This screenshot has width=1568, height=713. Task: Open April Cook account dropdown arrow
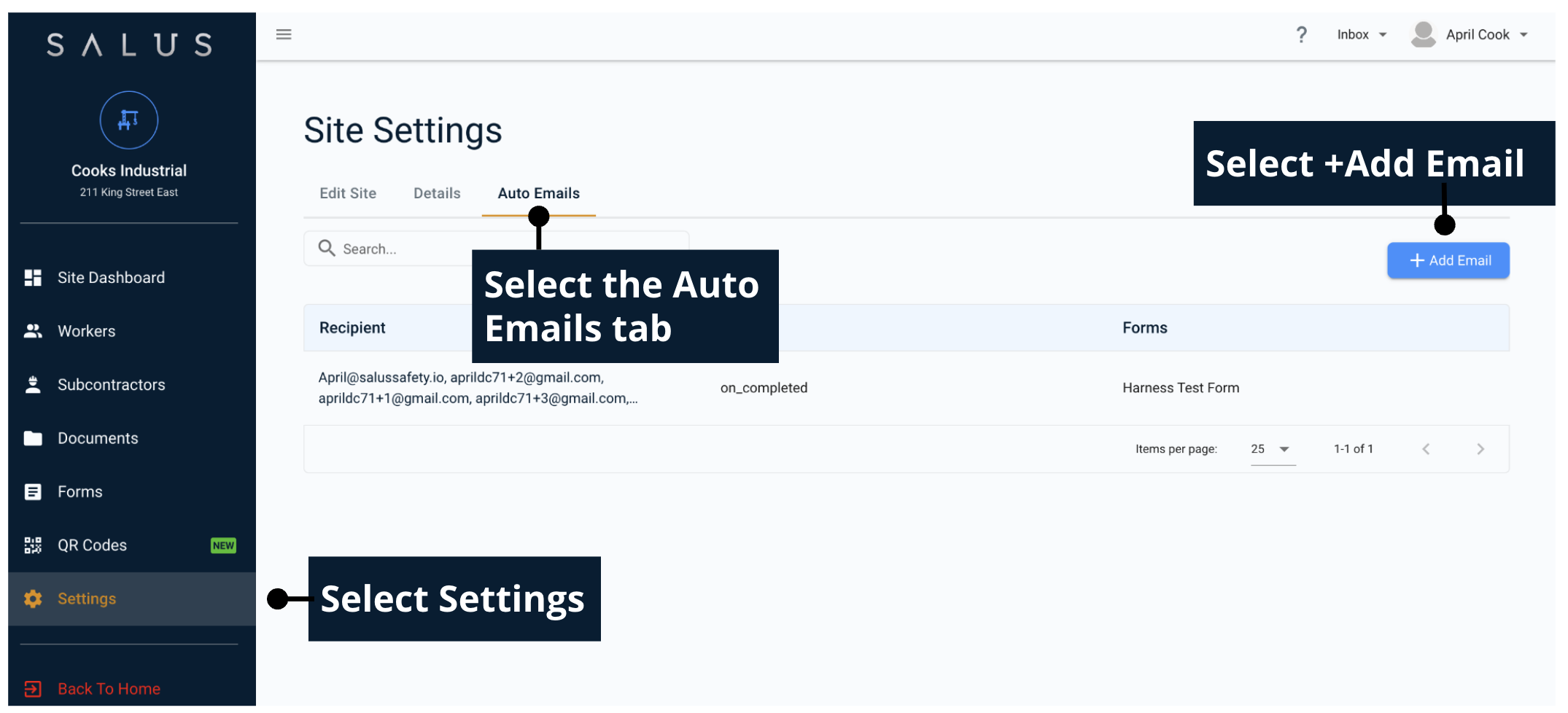click(x=1524, y=35)
